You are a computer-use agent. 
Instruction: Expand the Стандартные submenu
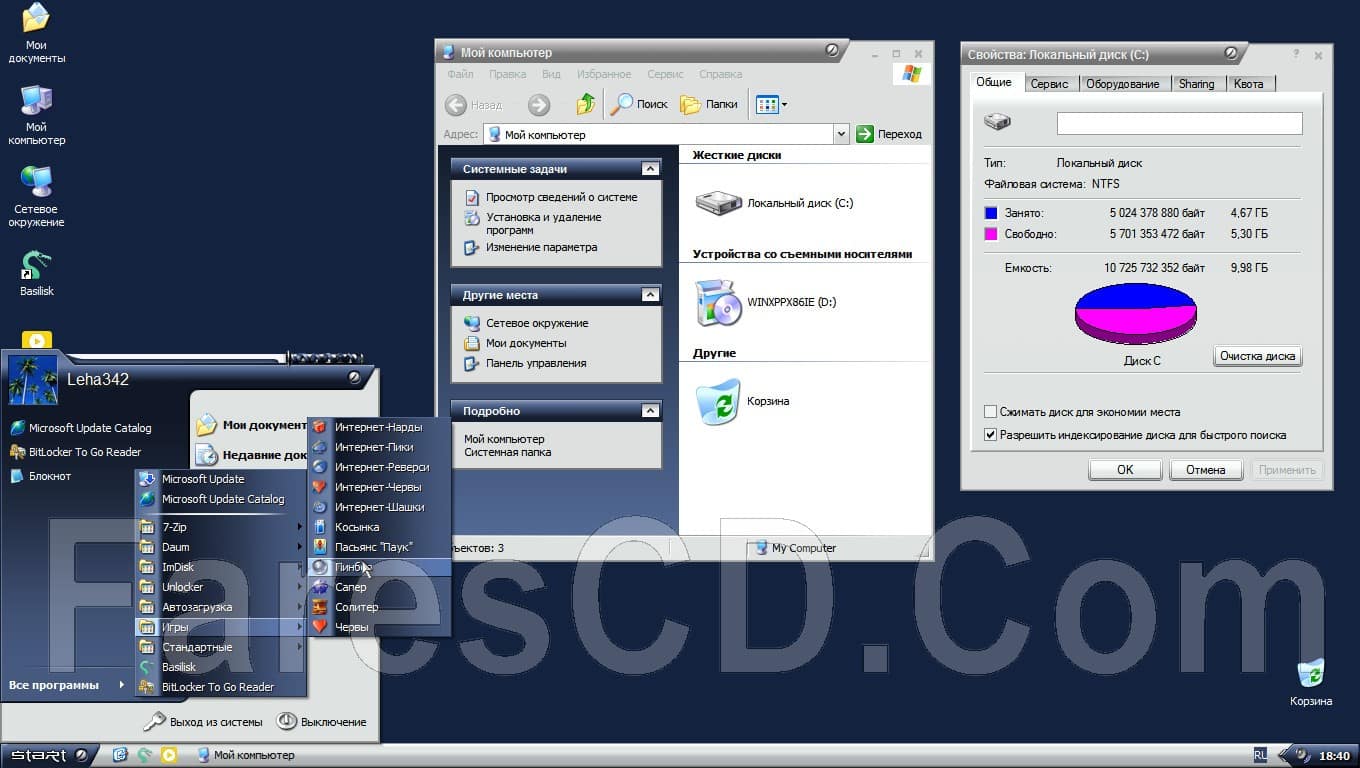[x=220, y=647]
